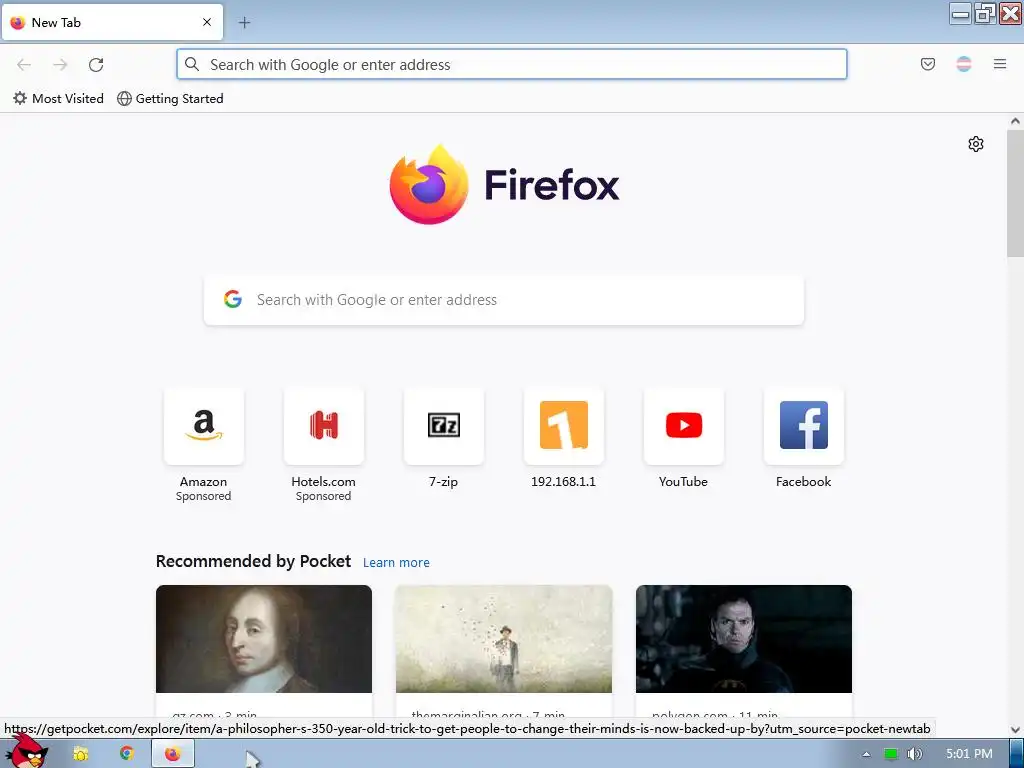Open Getting Started bookmark
The image size is (1024, 768).
(170, 99)
